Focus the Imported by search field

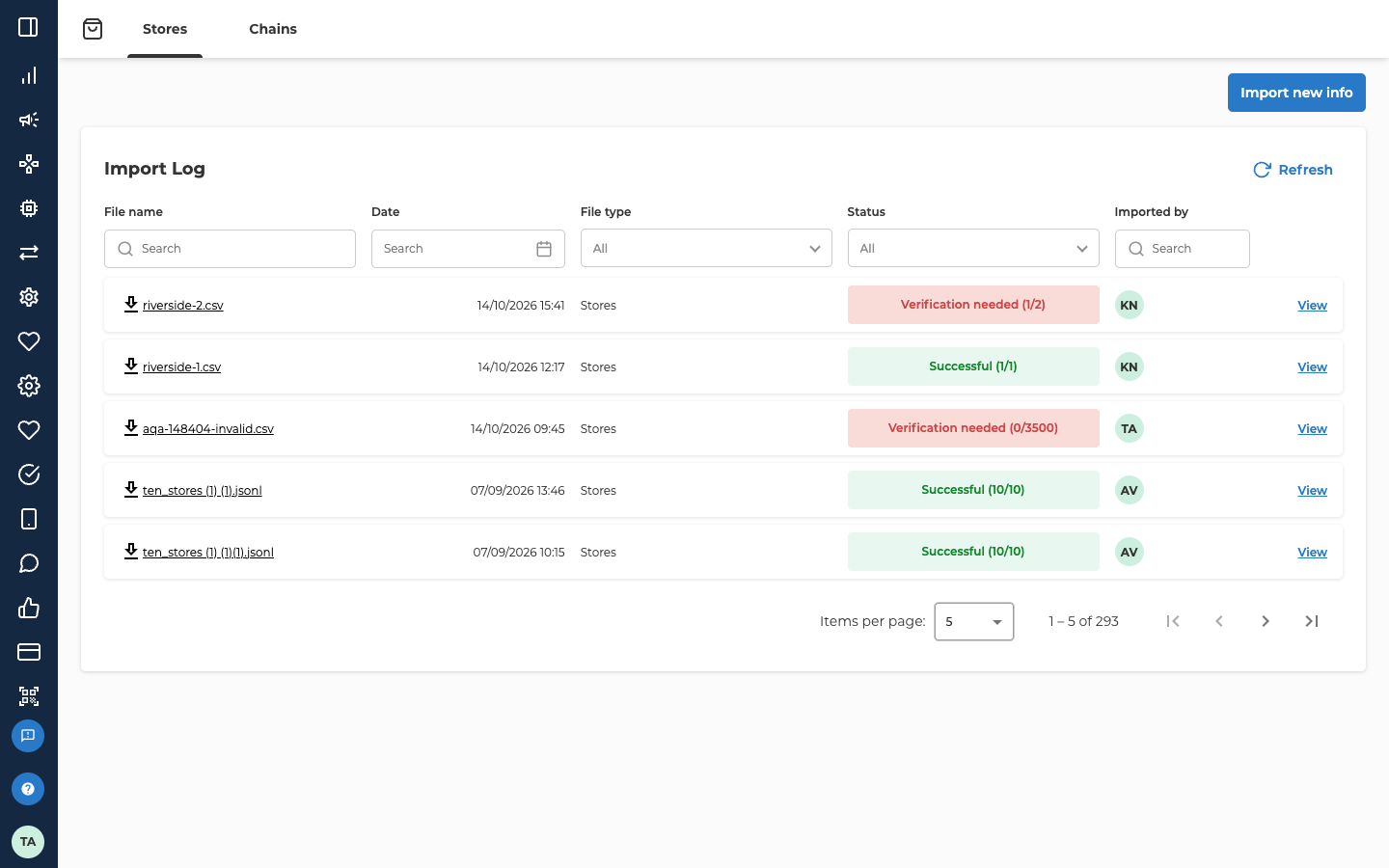[x=1182, y=249]
